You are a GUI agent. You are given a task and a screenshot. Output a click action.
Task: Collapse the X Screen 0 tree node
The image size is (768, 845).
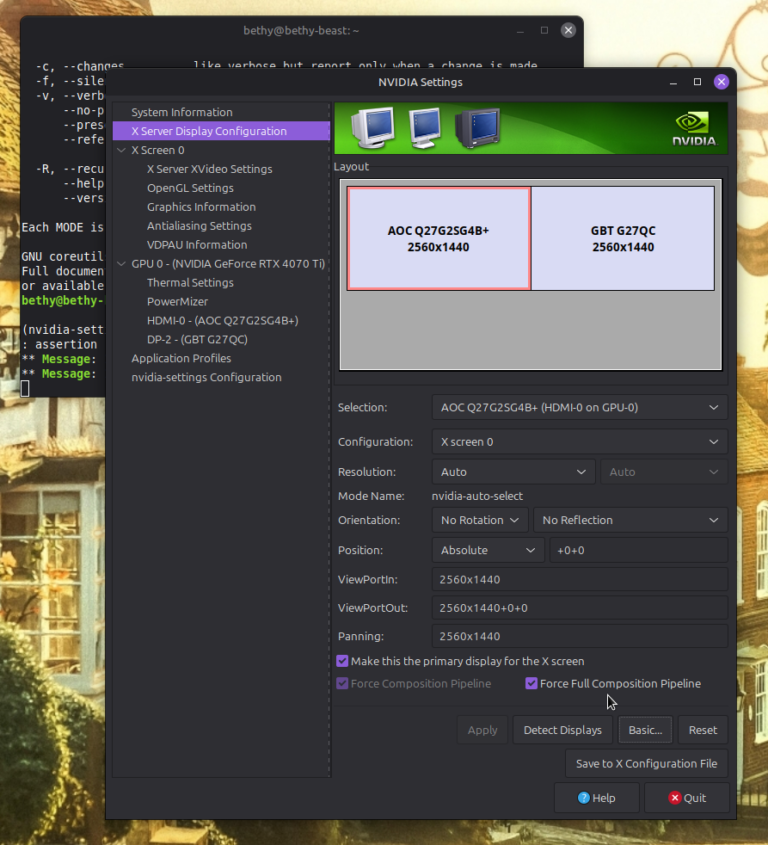(121, 150)
